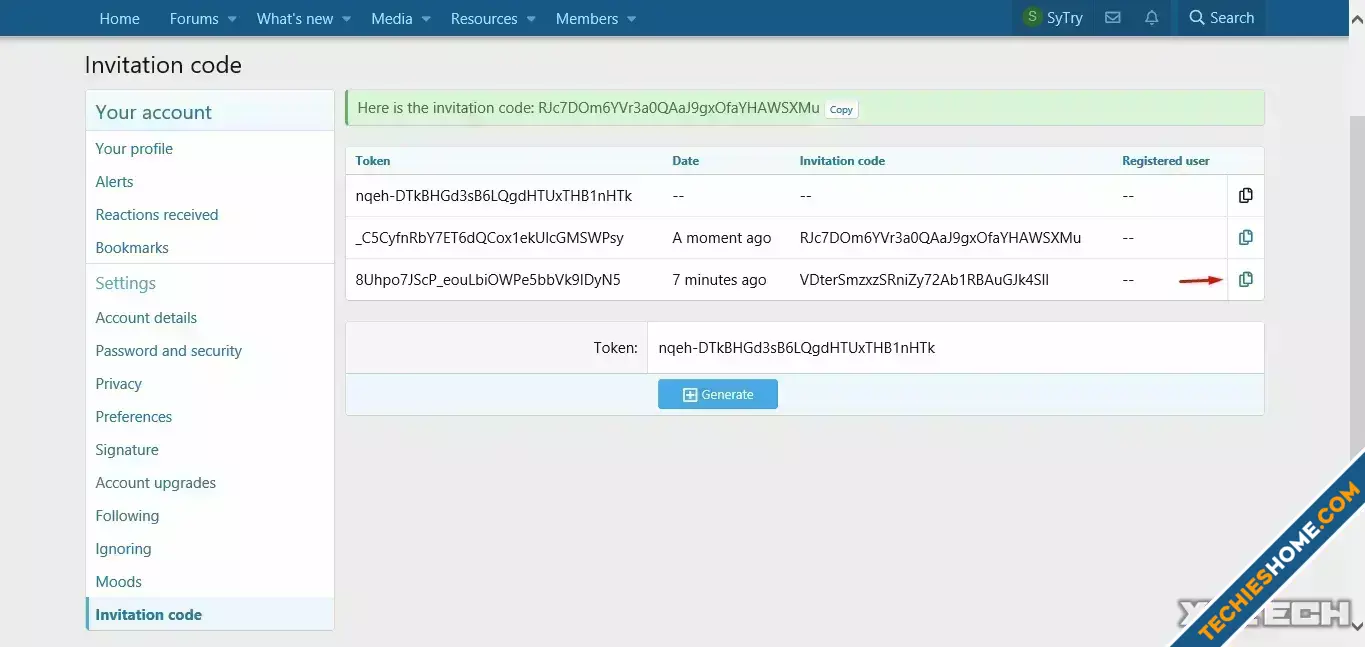Click the 'A moment ago' date cell

point(721,238)
